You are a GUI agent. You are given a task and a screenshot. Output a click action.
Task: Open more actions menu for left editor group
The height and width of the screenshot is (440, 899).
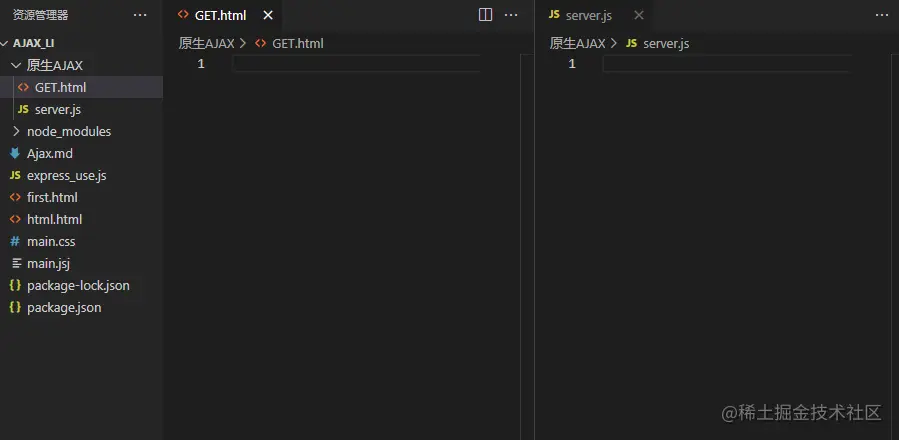[511, 15]
